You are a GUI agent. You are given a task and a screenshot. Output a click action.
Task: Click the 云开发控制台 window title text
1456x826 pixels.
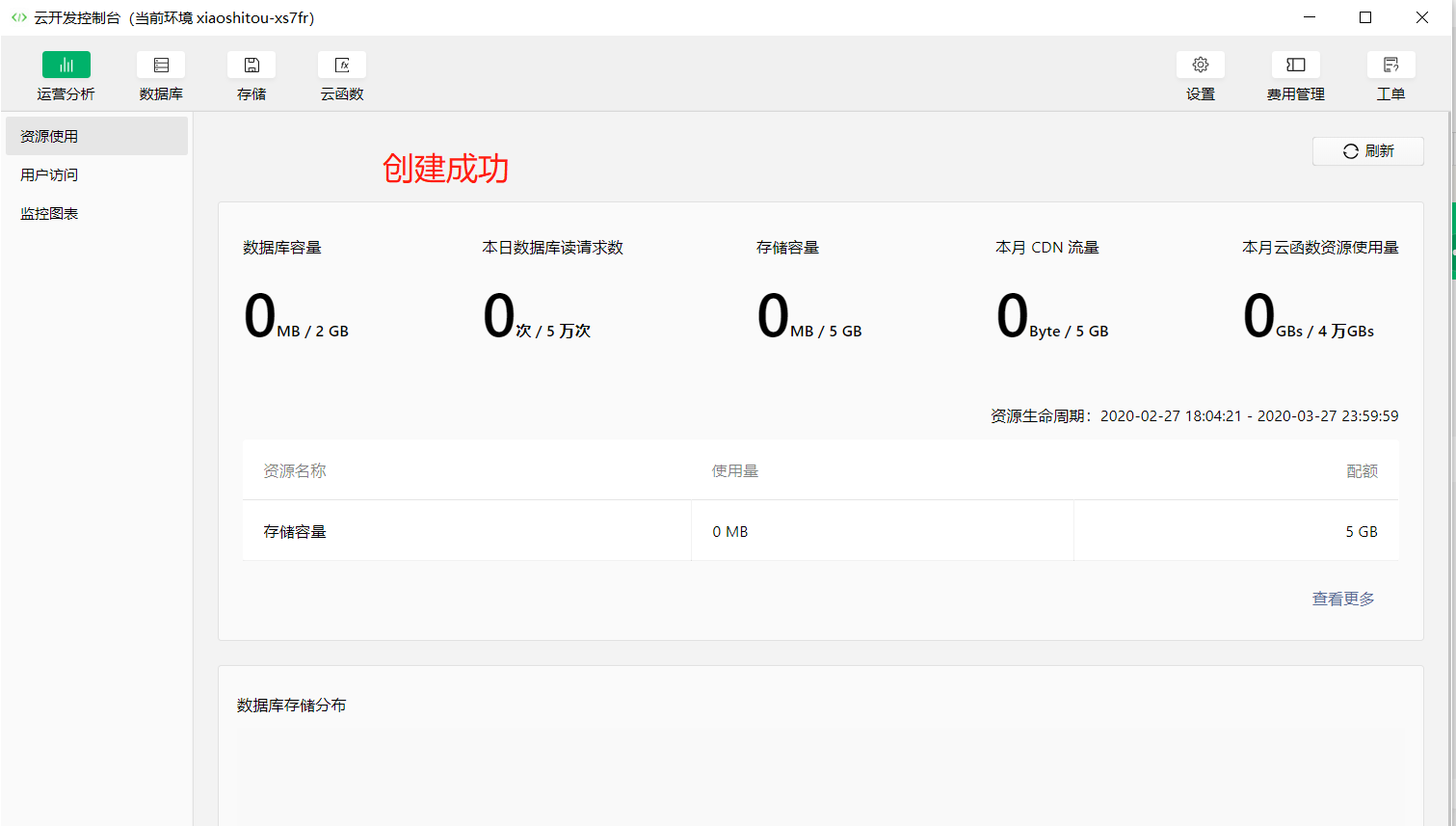[173, 17]
